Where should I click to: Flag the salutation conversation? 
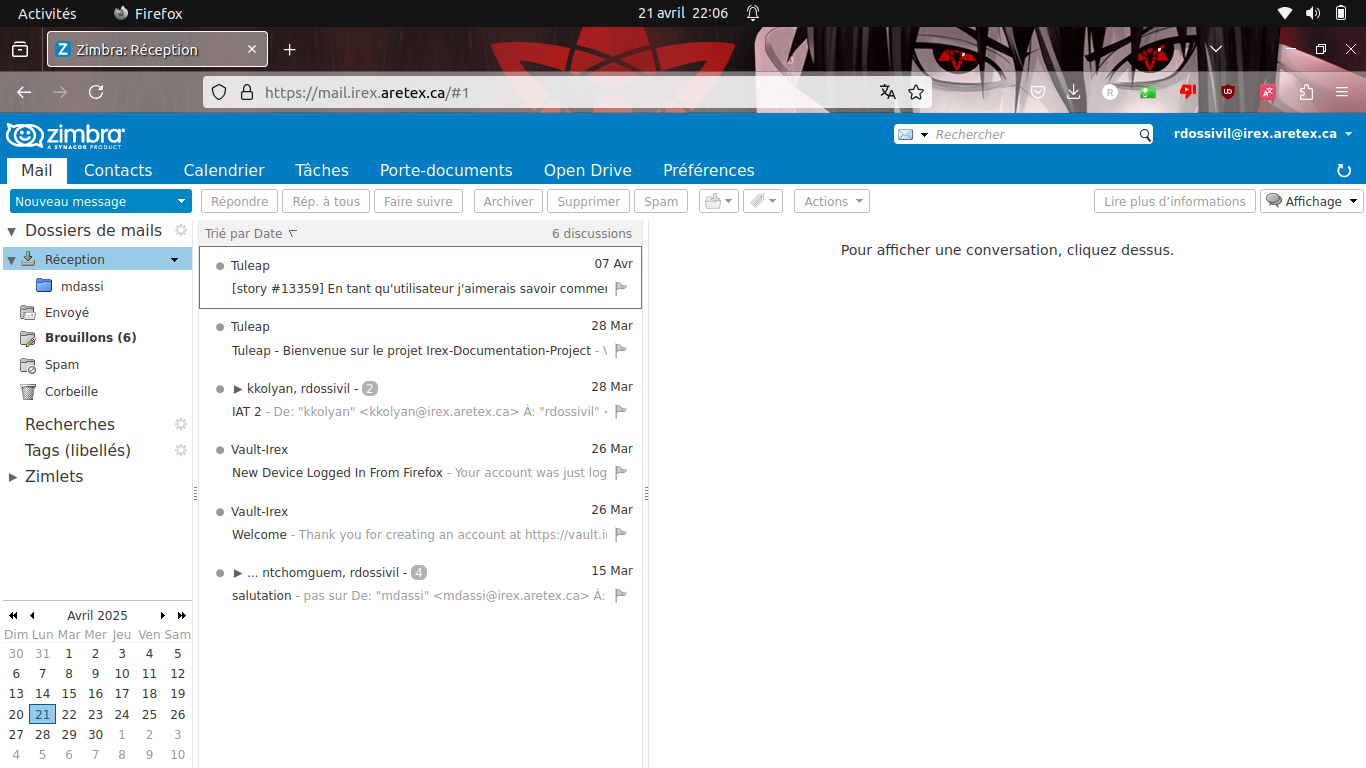click(621, 596)
